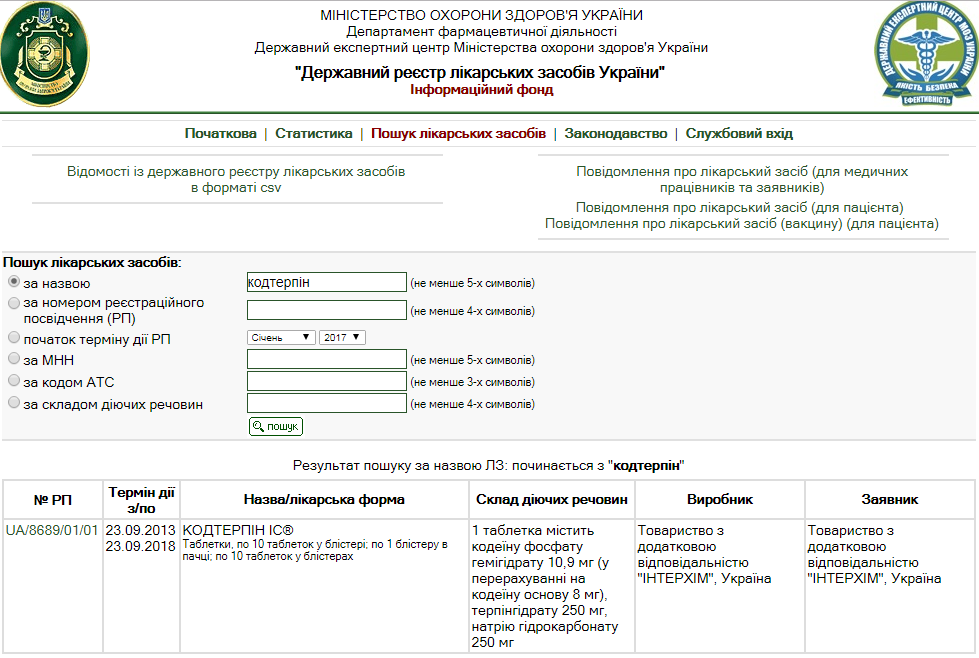Open the month dropdown showing Січень
The image size is (979, 658).
pyautogui.click(x=281, y=338)
